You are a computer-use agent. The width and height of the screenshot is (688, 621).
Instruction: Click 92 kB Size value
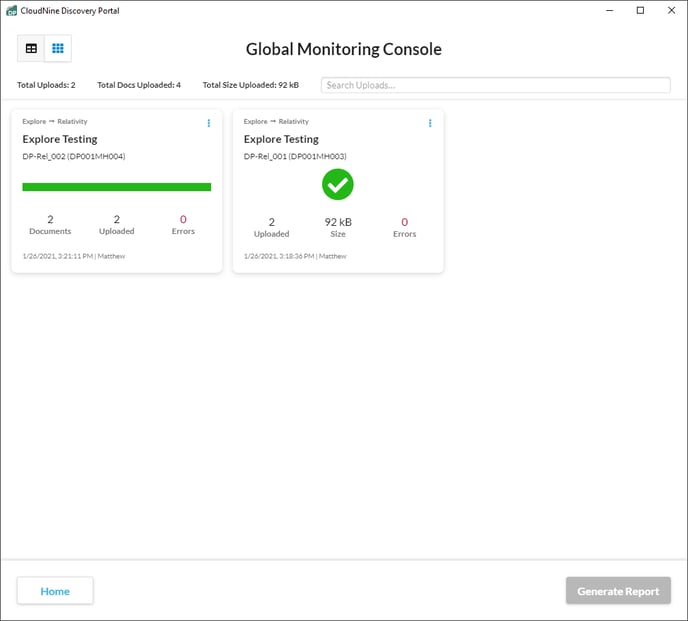338,227
